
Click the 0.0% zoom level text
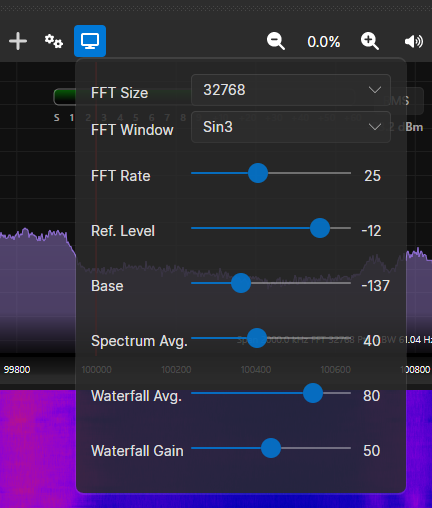pyautogui.click(x=324, y=42)
